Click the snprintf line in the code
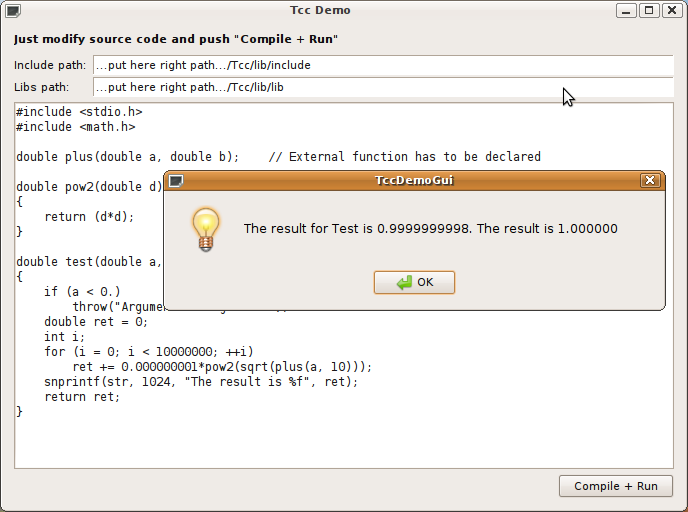This screenshot has height=512, width=688. (x=200, y=382)
